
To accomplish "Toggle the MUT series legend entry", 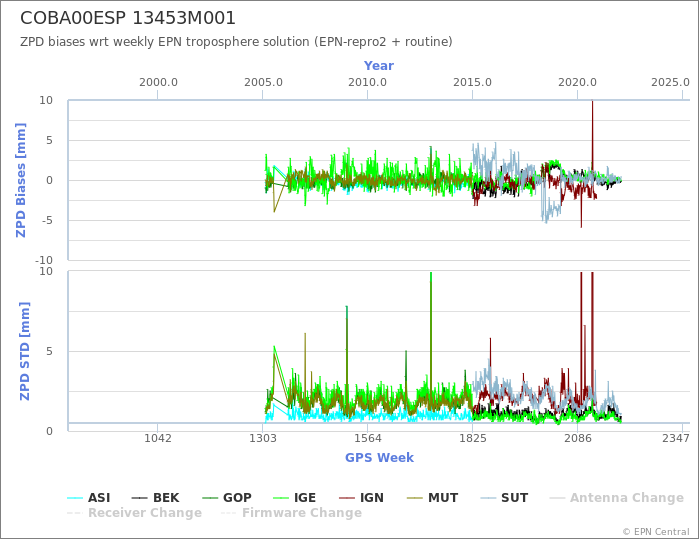I will pyautogui.click(x=433, y=498).
